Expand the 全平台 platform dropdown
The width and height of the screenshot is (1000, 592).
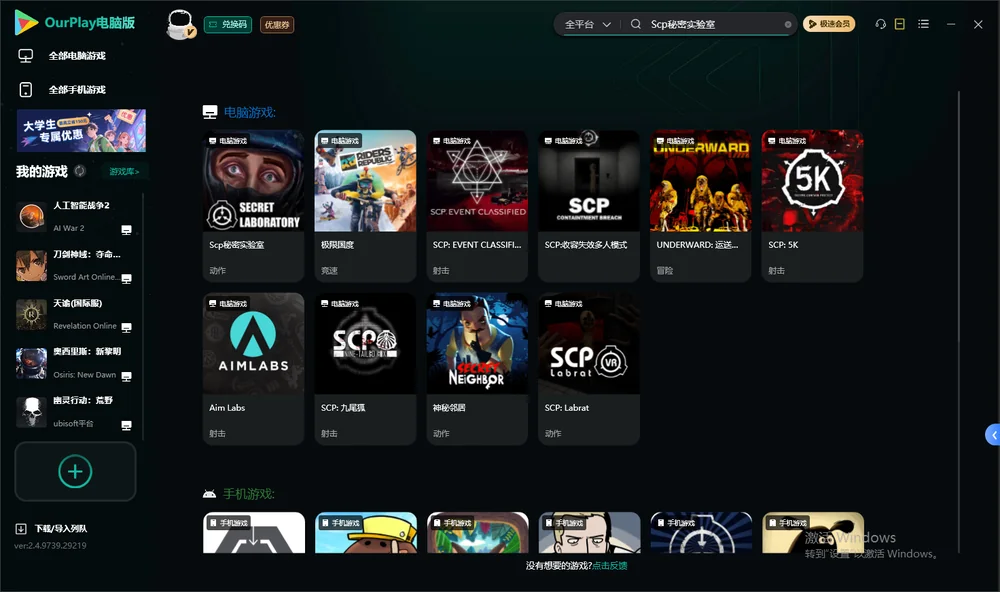pos(587,24)
